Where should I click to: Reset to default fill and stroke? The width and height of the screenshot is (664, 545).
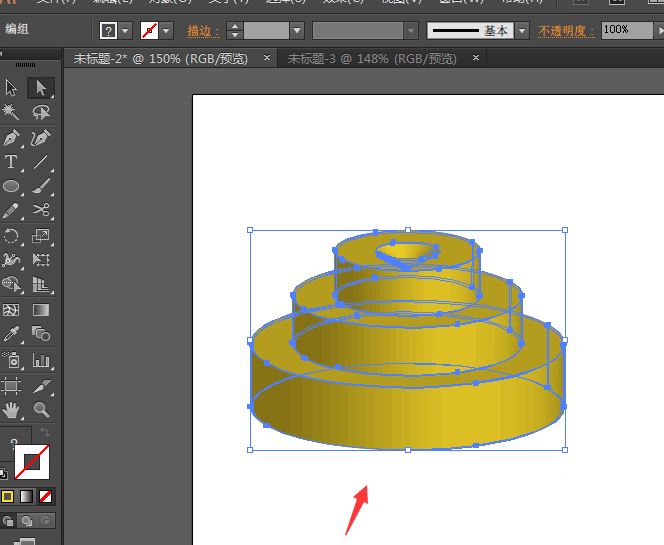tap(3, 473)
